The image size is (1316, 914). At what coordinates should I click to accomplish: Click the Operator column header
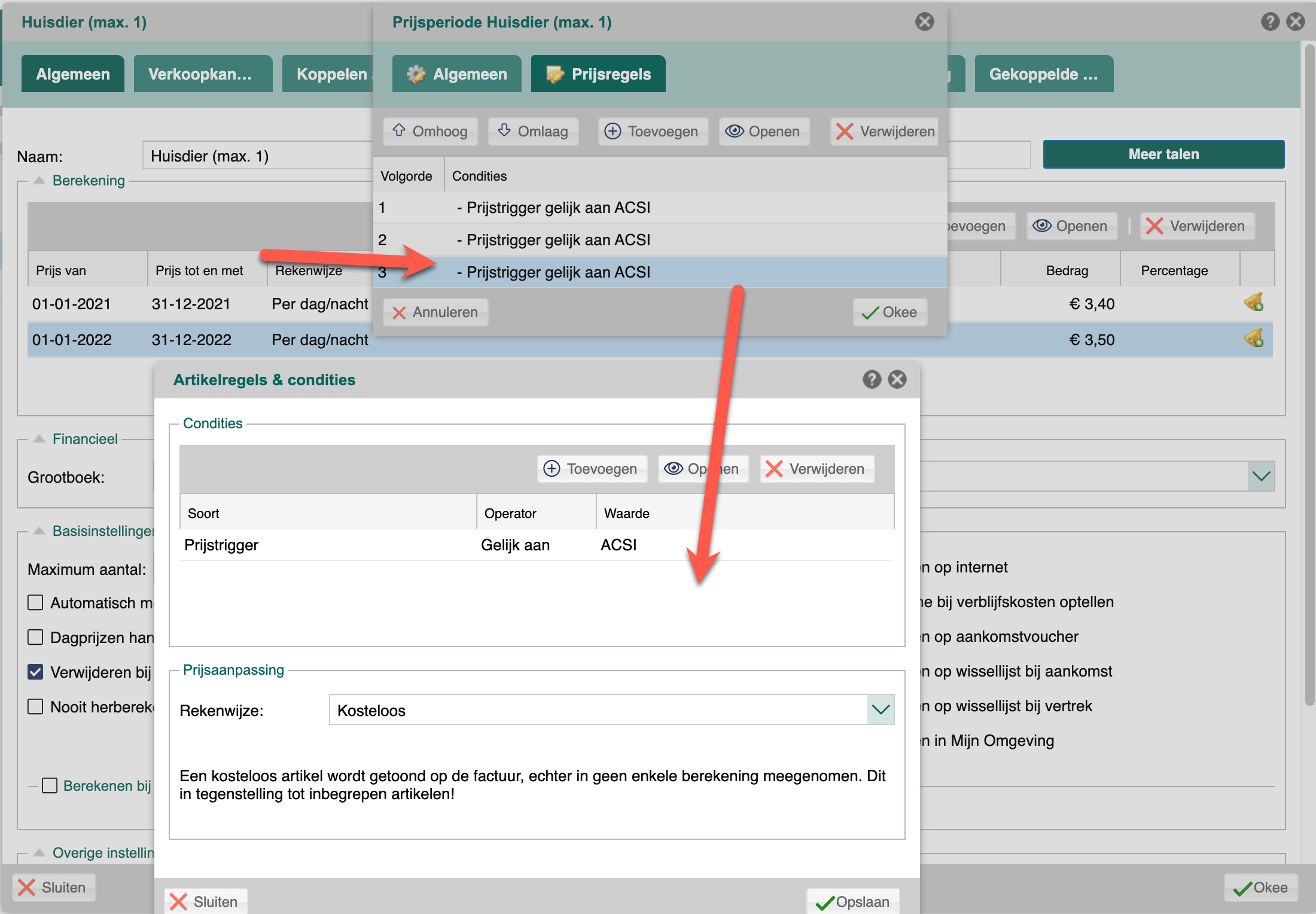pyautogui.click(x=537, y=513)
